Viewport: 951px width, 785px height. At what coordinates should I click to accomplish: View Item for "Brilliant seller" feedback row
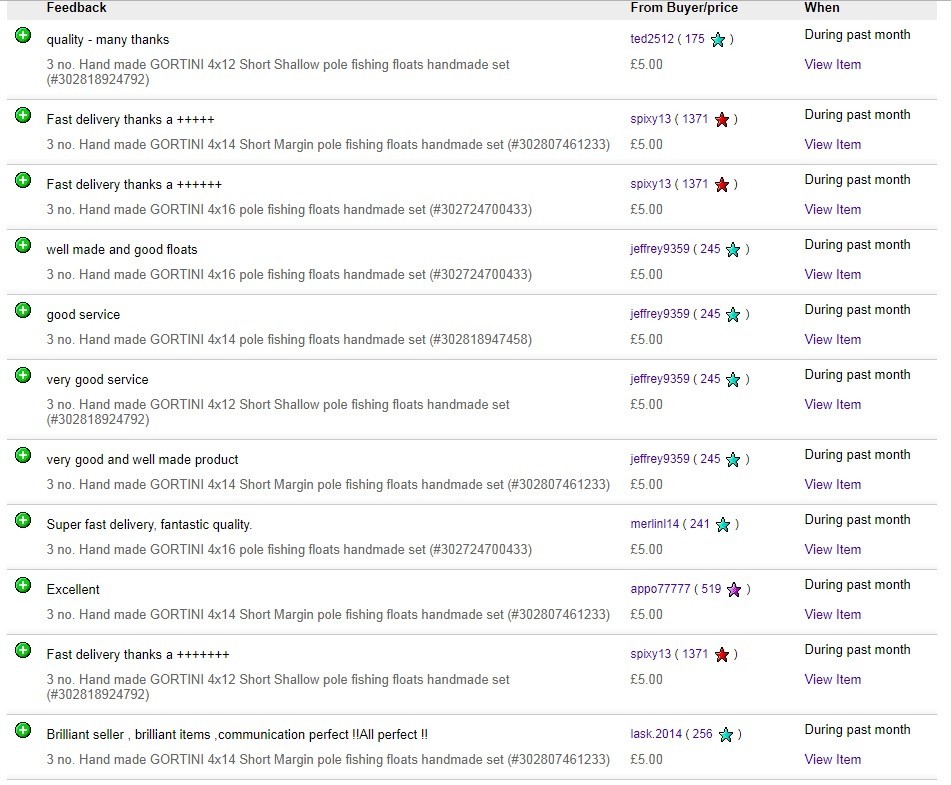832,760
